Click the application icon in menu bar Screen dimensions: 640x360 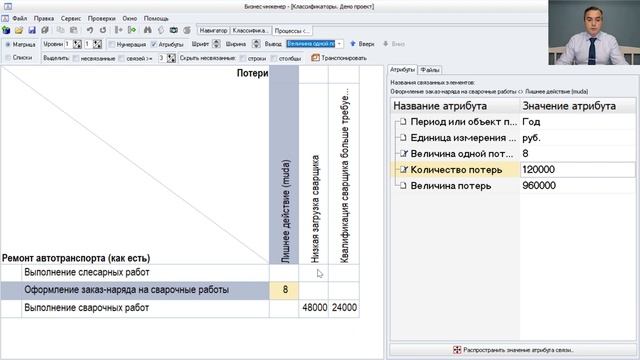[5, 18]
